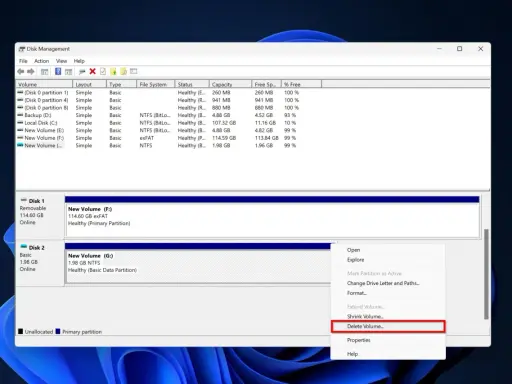Click the yellow folder with magnifier icon

pos(123,71)
